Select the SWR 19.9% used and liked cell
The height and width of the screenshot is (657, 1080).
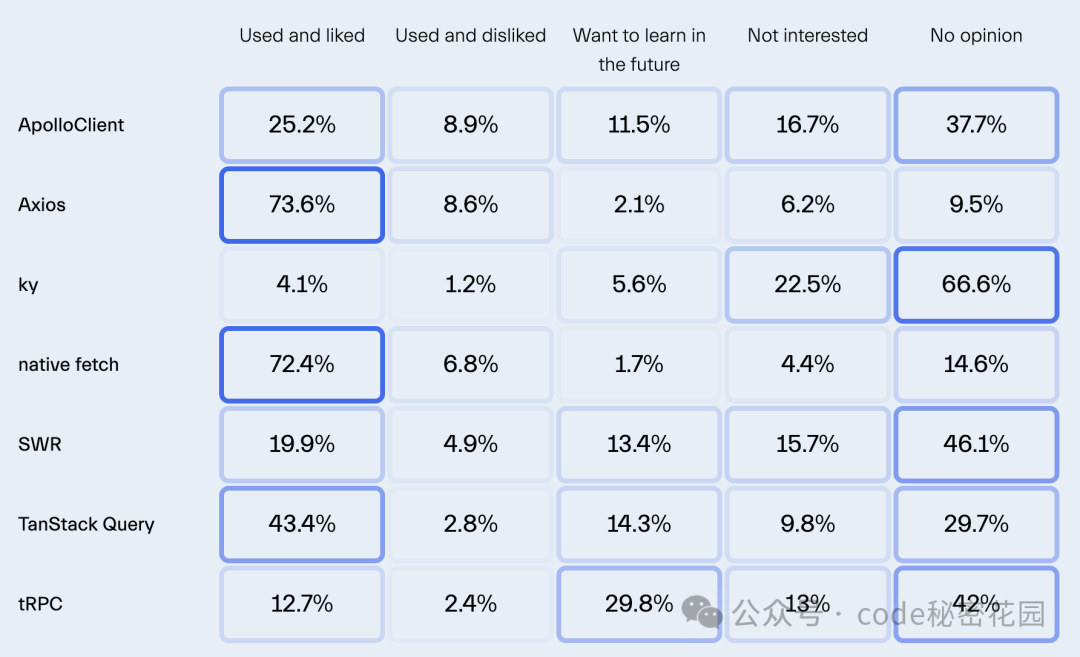click(x=302, y=444)
